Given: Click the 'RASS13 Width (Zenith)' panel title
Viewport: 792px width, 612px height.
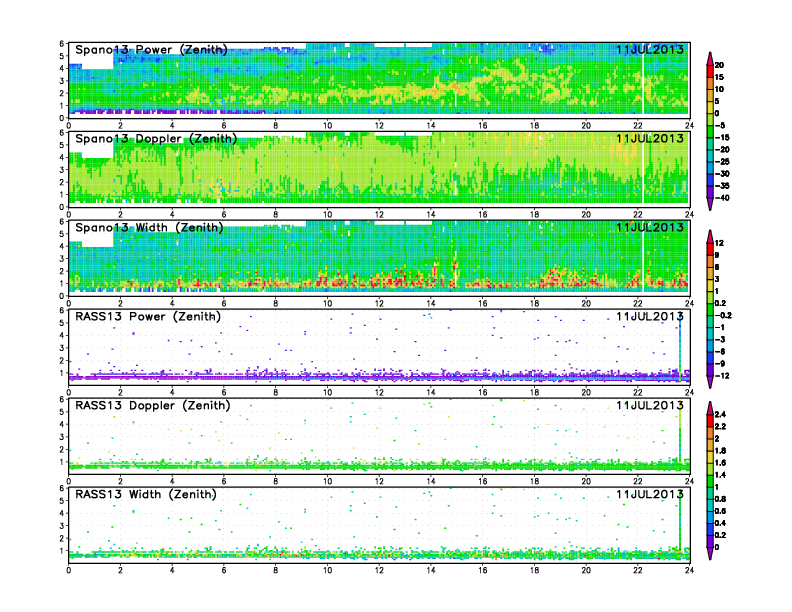Looking at the screenshot, I should click(x=145, y=494).
